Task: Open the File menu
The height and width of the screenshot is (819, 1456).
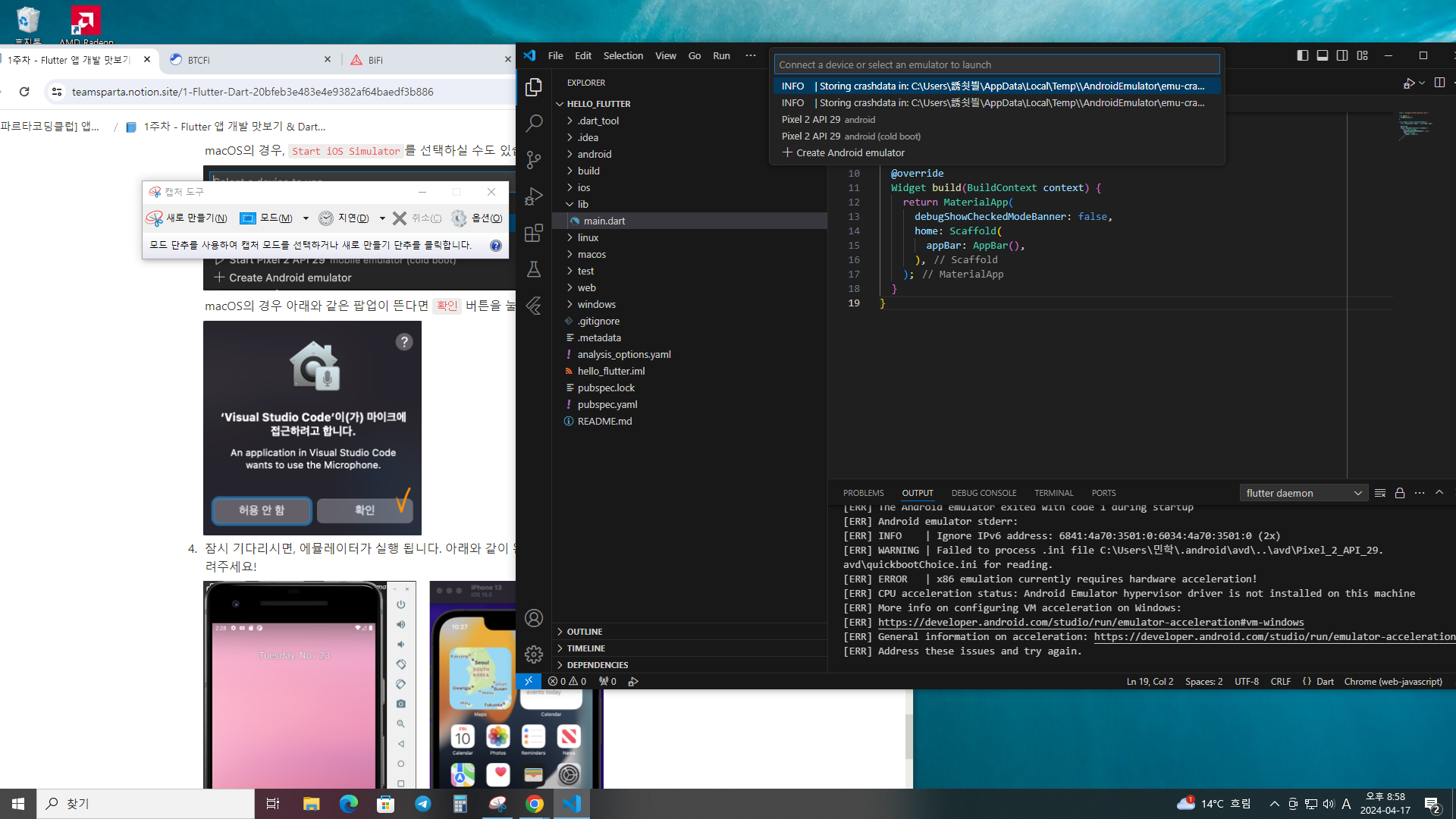Action: tap(555, 55)
